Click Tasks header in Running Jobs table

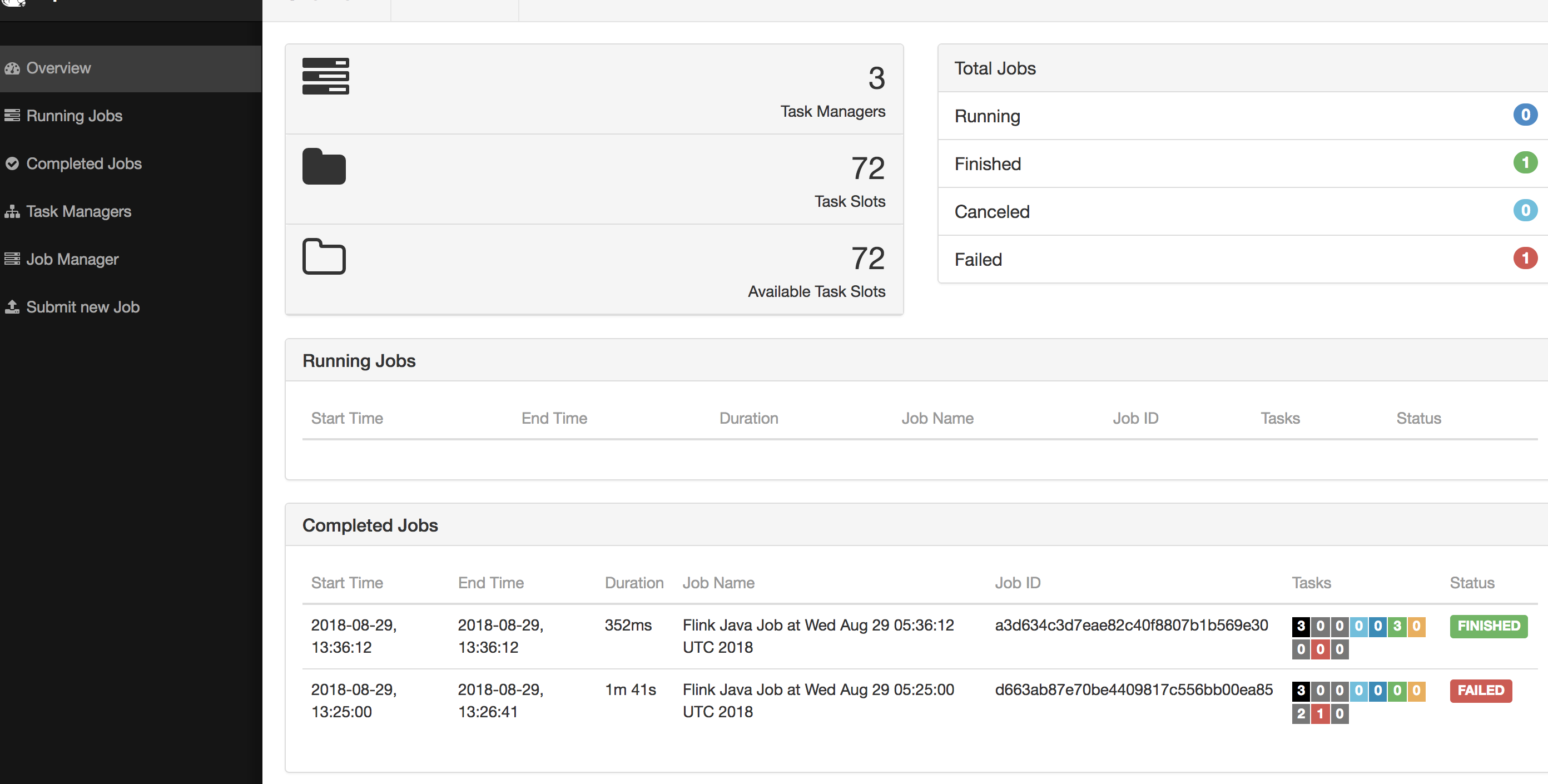1279,418
